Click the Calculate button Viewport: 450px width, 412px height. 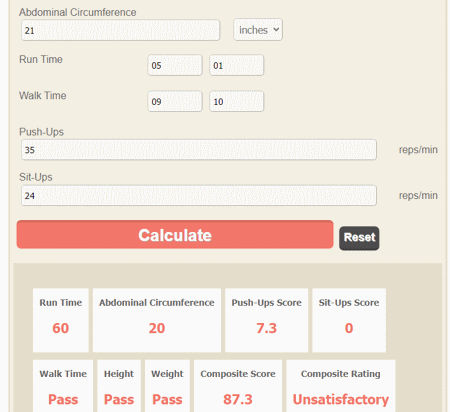[175, 235]
